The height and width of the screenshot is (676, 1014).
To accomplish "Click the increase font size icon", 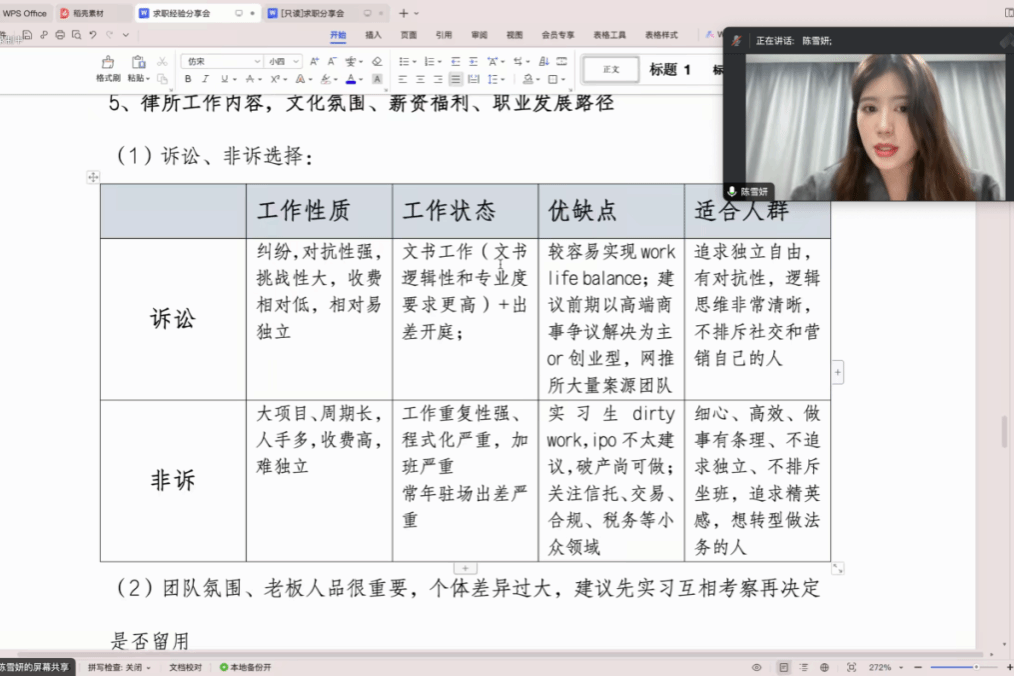I will click(x=314, y=61).
